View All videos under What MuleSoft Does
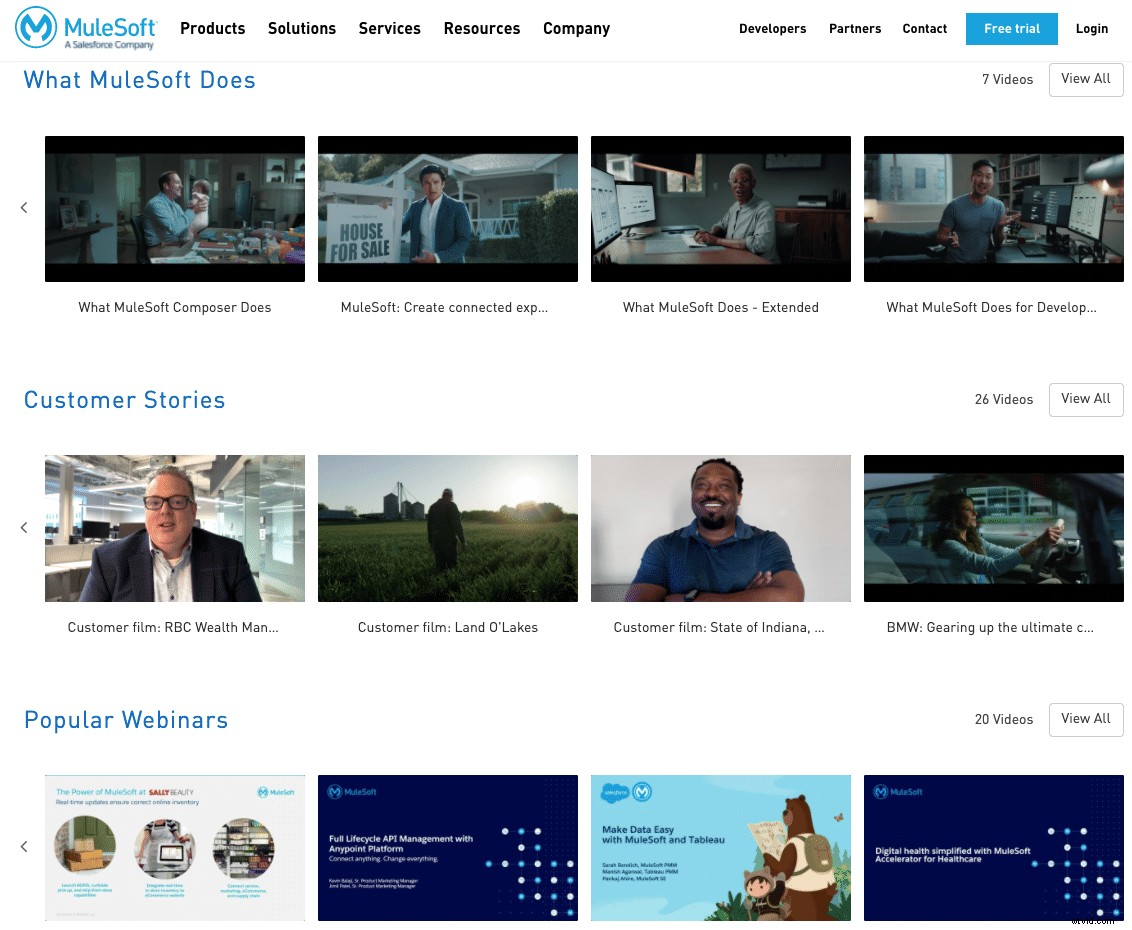This screenshot has width=1132, height=930. point(1086,79)
